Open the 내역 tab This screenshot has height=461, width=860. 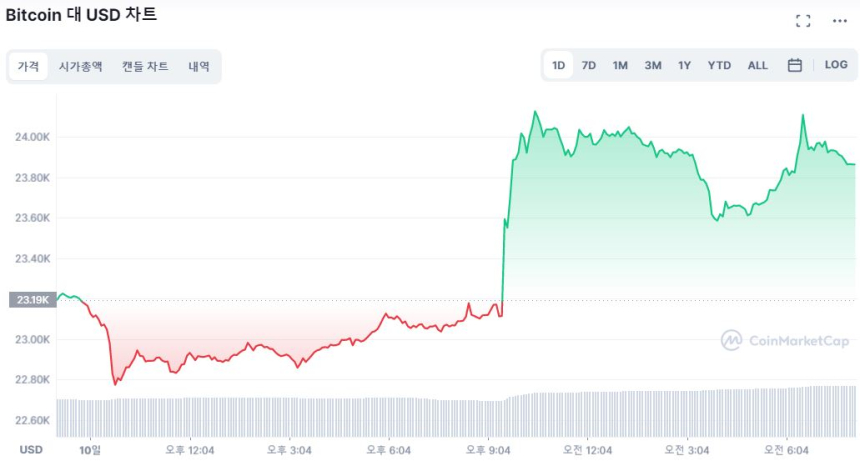tap(199, 67)
